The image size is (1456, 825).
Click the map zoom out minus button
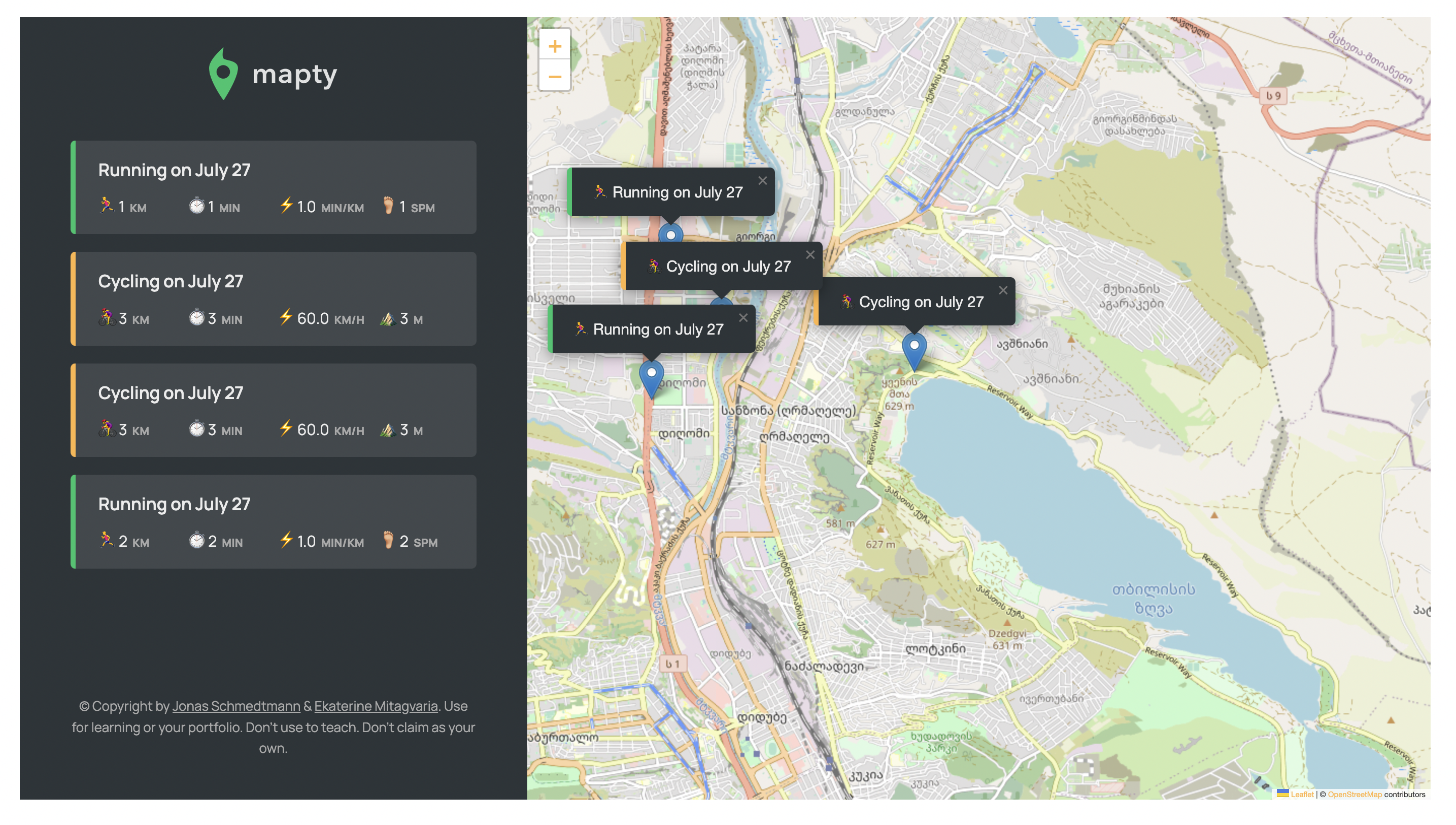tap(554, 77)
